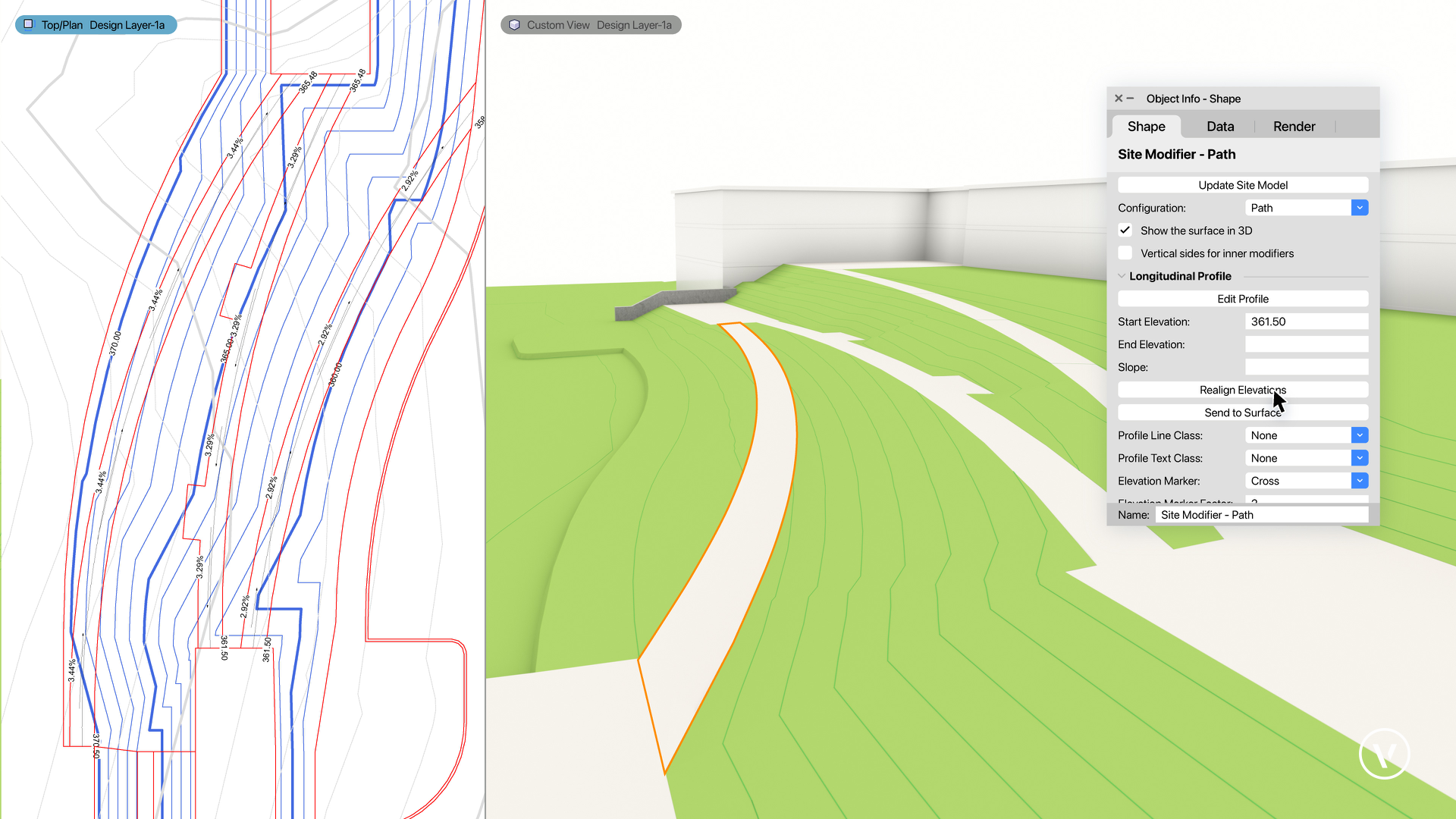Click the Start Elevation input field
This screenshot has height=819, width=1456.
1306,321
